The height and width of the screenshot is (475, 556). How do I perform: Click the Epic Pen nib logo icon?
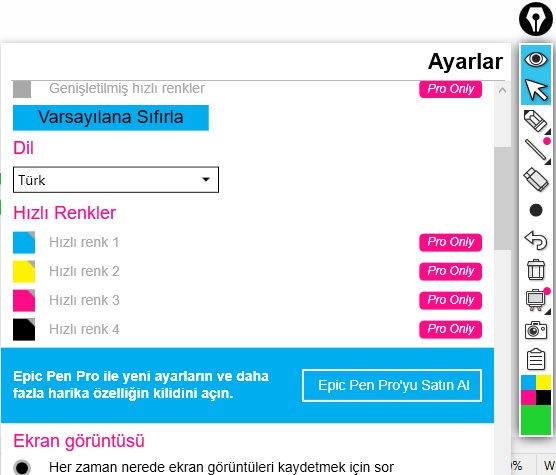click(536, 19)
